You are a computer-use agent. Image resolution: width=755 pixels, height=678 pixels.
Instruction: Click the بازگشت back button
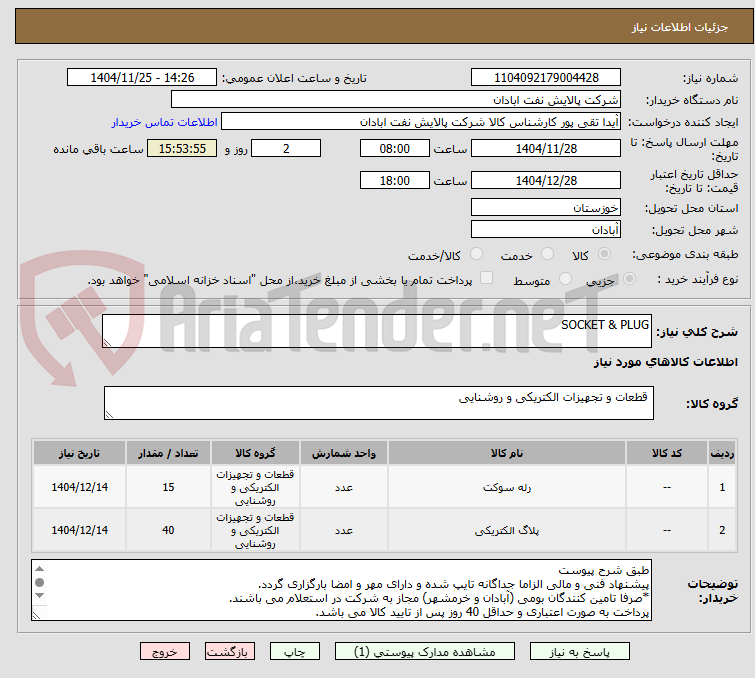point(230,652)
